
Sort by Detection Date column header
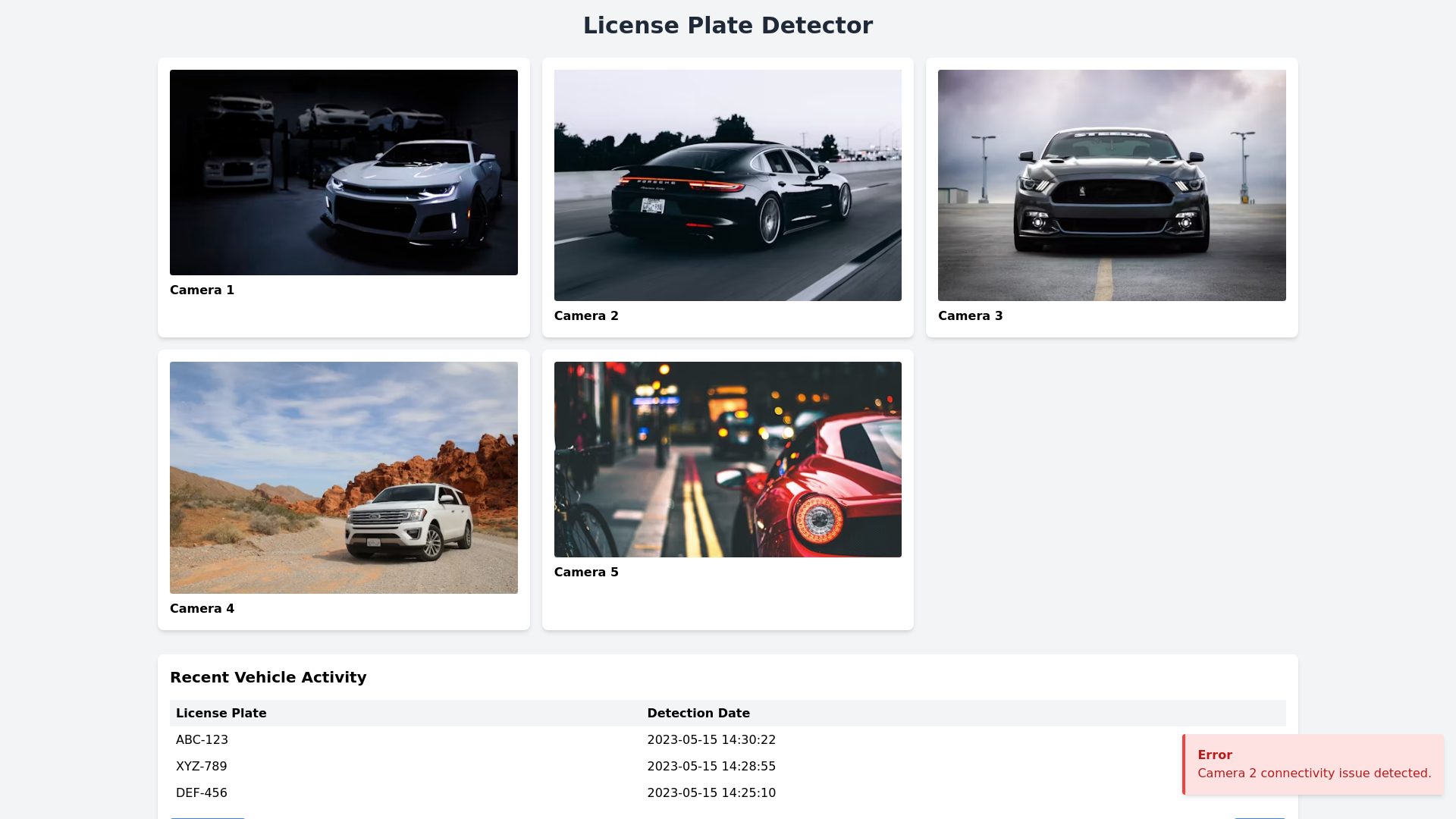[698, 713]
